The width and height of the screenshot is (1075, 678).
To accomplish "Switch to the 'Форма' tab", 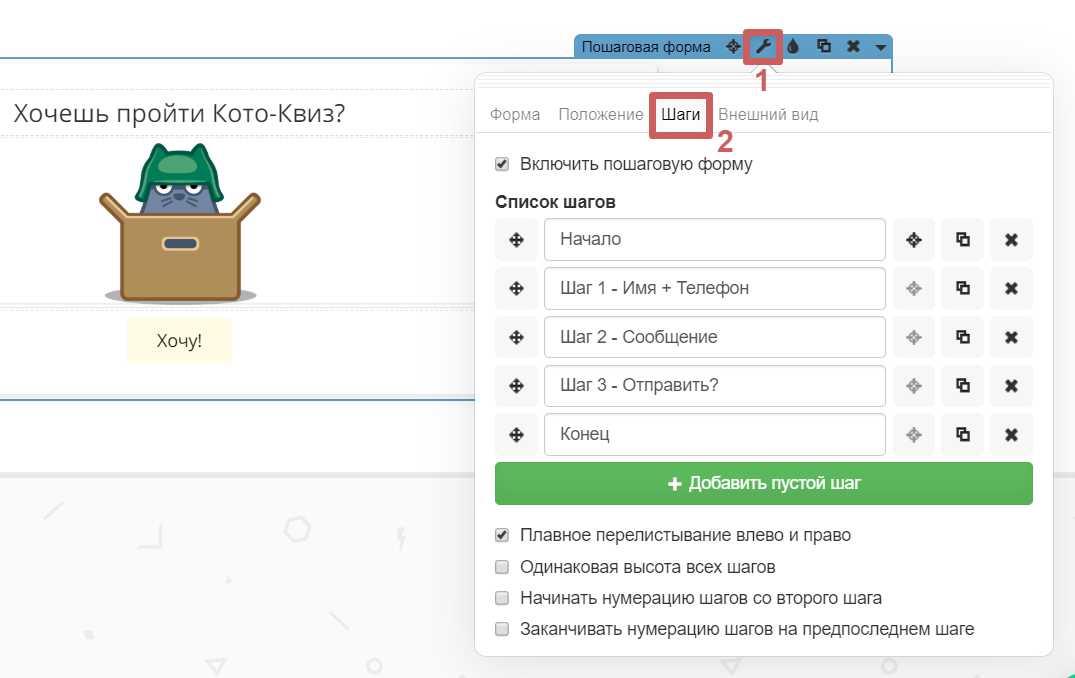I will click(515, 114).
